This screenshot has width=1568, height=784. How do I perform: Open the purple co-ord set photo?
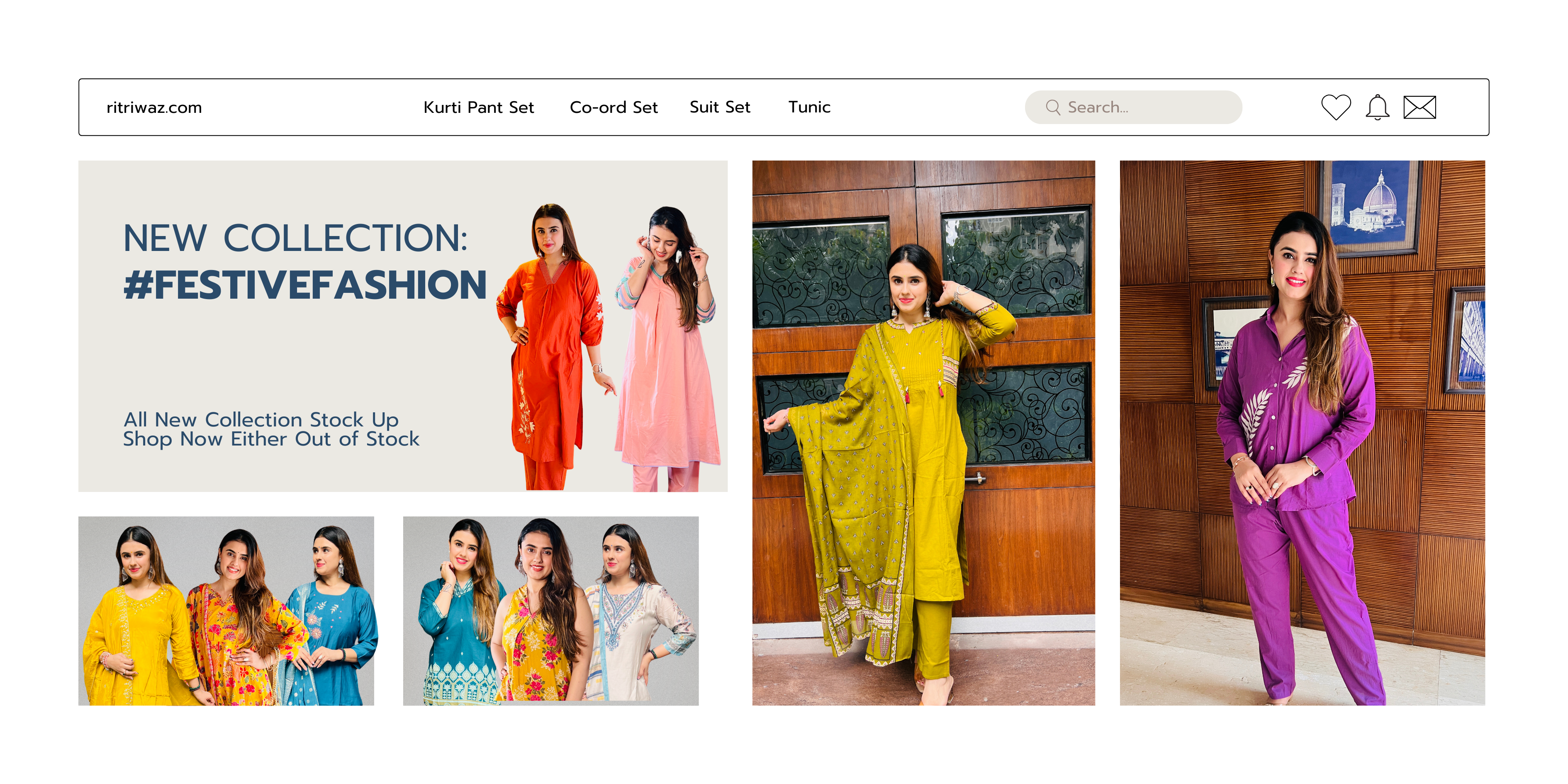(1302, 433)
